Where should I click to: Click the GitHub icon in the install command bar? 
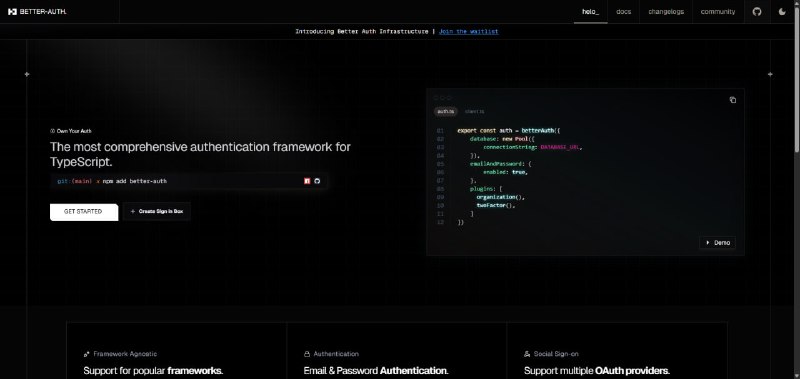tap(317, 181)
